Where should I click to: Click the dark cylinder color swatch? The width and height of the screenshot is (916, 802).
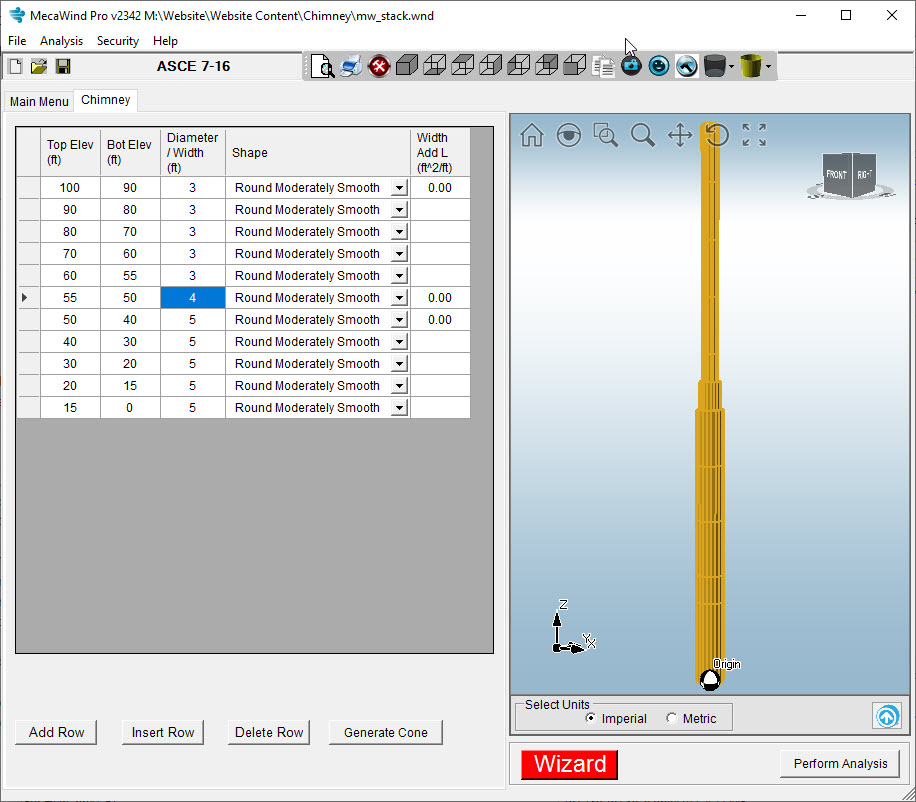pos(714,66)
